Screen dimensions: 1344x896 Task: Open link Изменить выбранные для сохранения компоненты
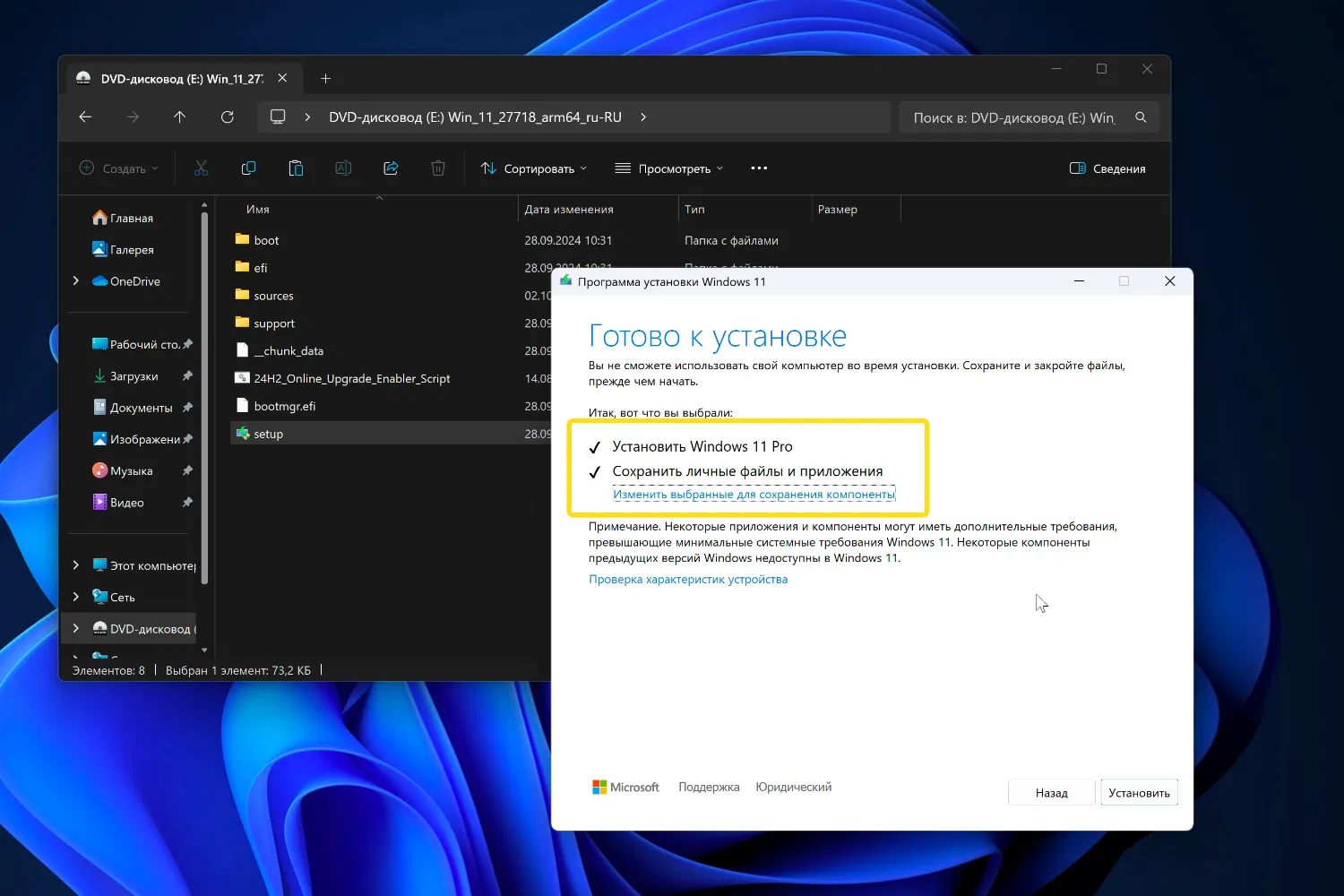[754, 495]
